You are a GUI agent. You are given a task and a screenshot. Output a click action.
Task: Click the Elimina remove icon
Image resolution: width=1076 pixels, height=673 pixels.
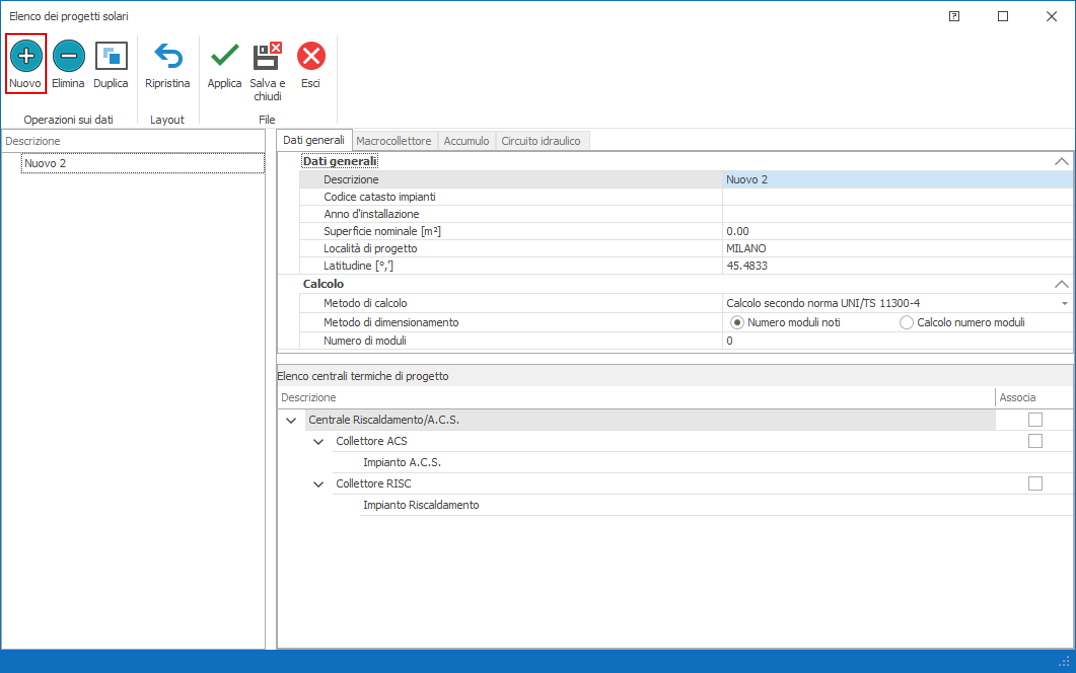point(68,56)
